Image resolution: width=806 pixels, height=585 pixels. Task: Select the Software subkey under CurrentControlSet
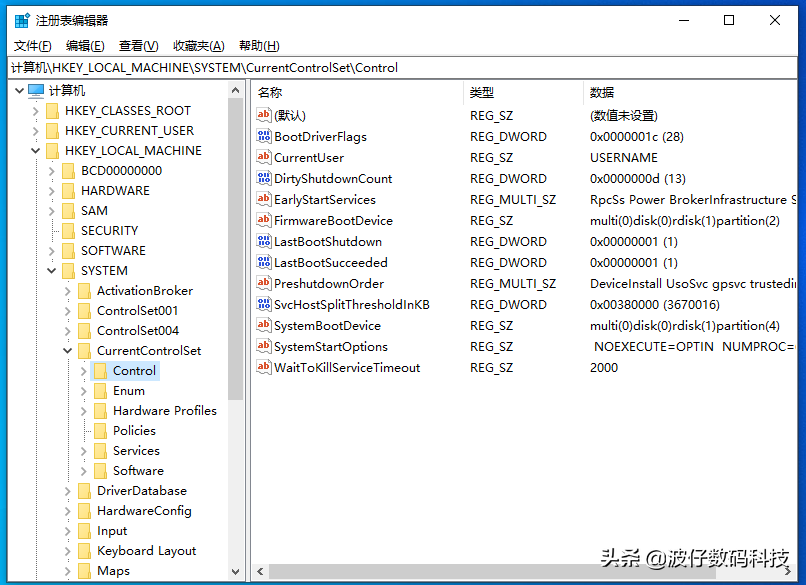(138, 471)
